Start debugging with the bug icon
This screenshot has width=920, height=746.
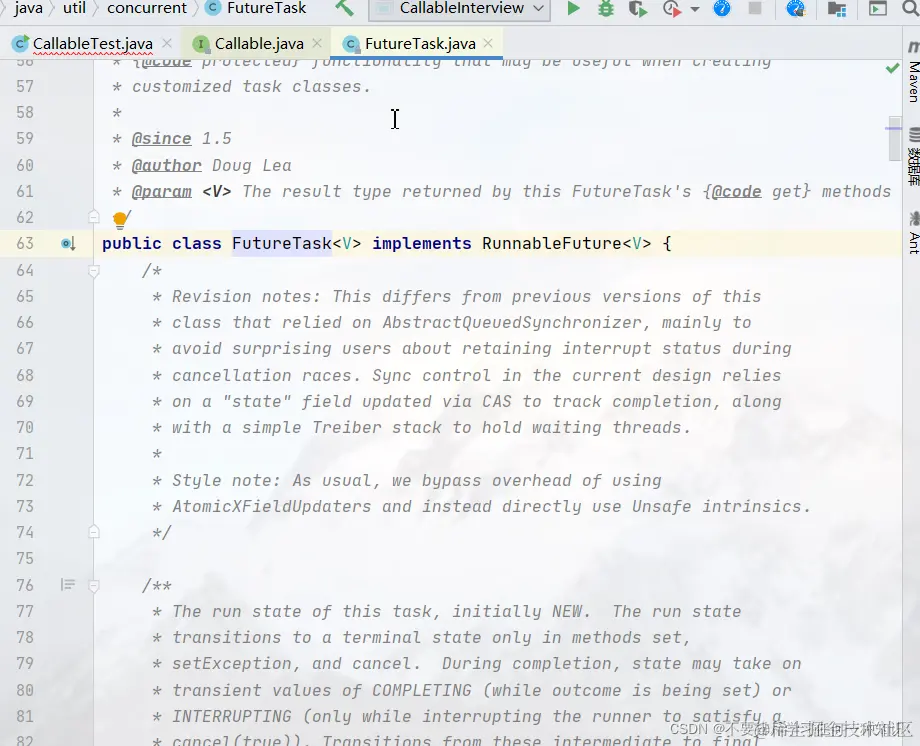click(x=606, y=8)
